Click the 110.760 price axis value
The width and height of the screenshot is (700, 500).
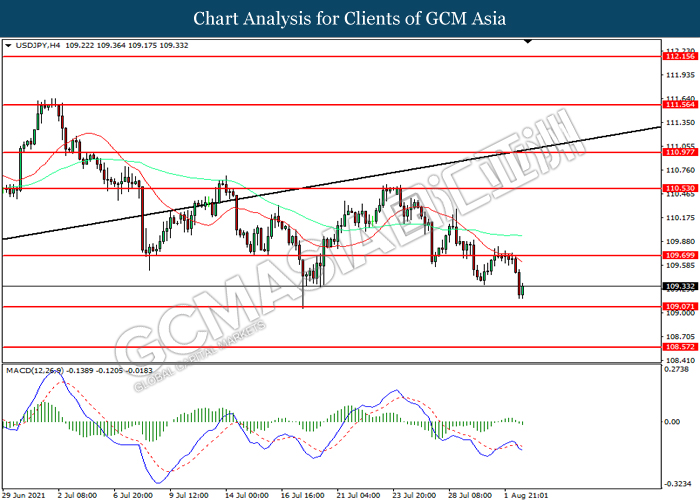coord(680,170)
